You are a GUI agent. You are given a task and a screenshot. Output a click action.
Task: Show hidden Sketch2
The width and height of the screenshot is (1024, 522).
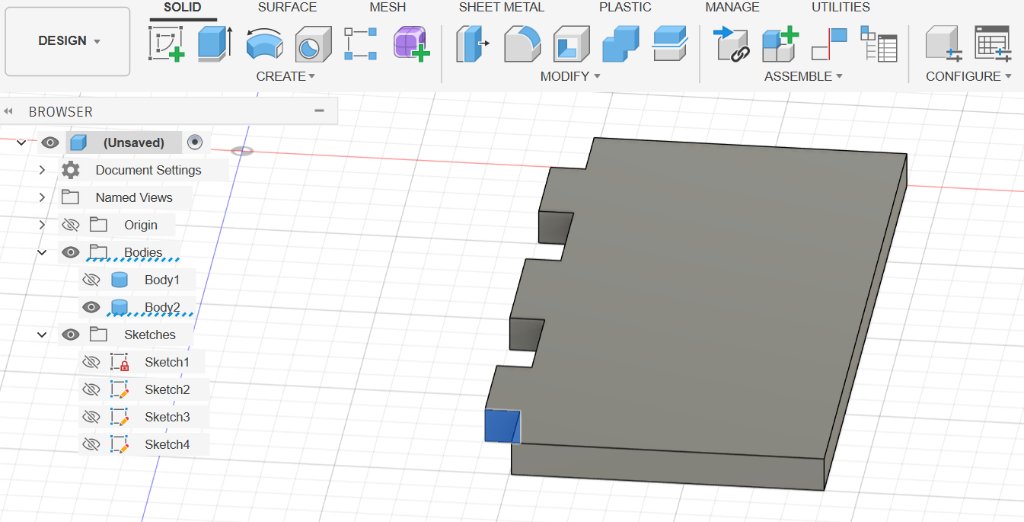click(x=91, y=389)
